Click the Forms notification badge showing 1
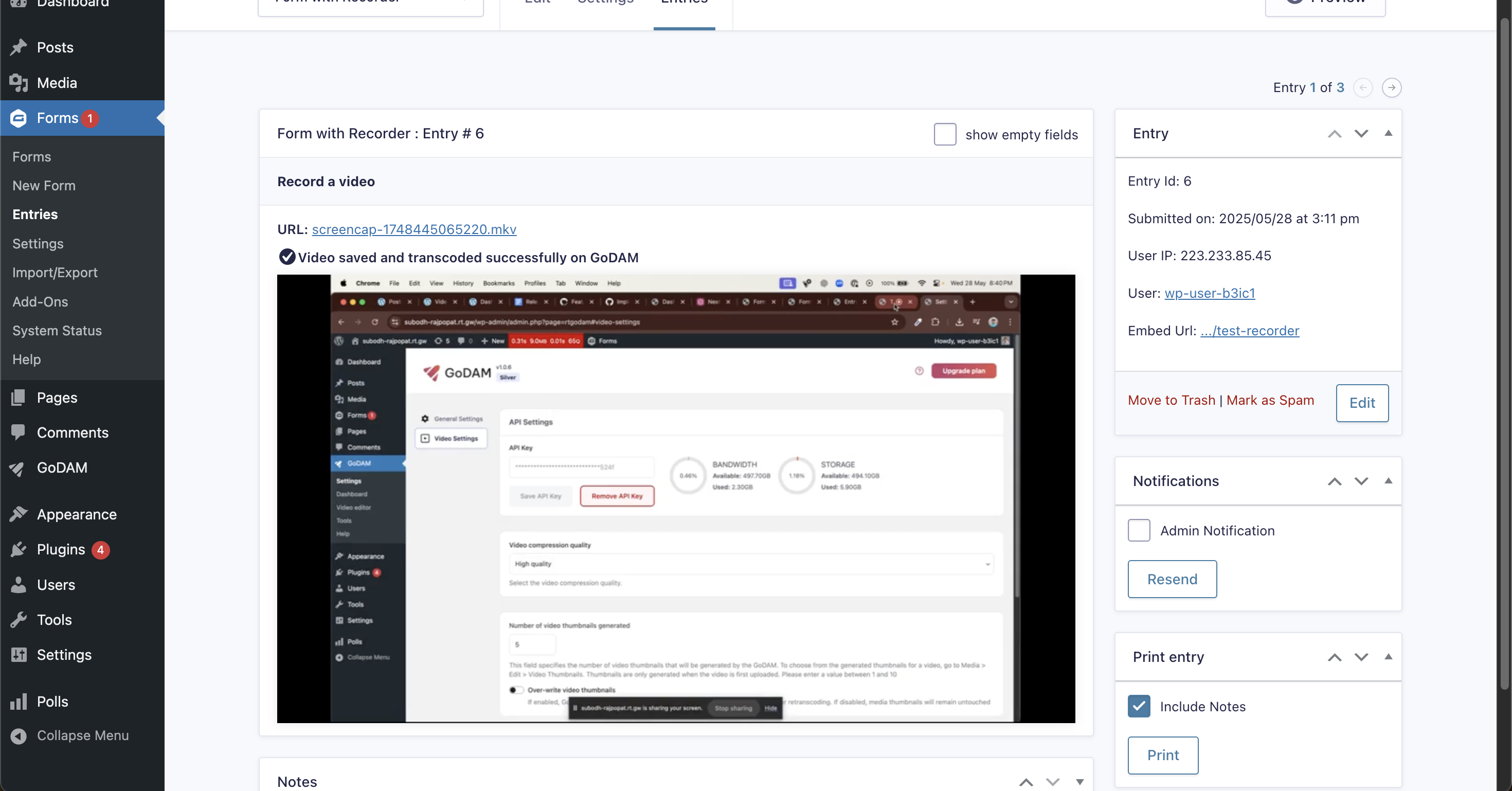 [x=90, y=118]
